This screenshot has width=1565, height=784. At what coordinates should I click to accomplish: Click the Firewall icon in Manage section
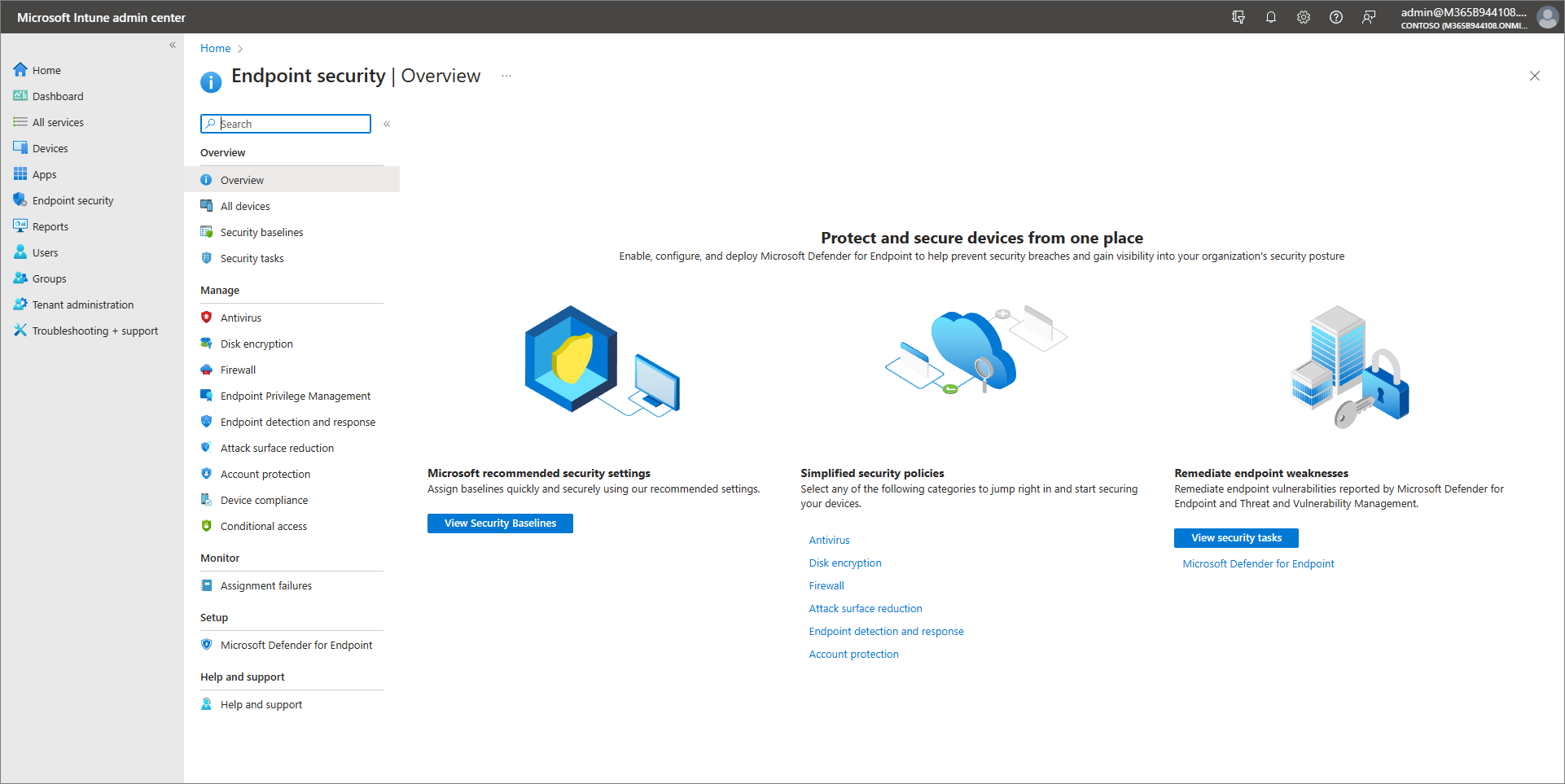coord(207,370)
